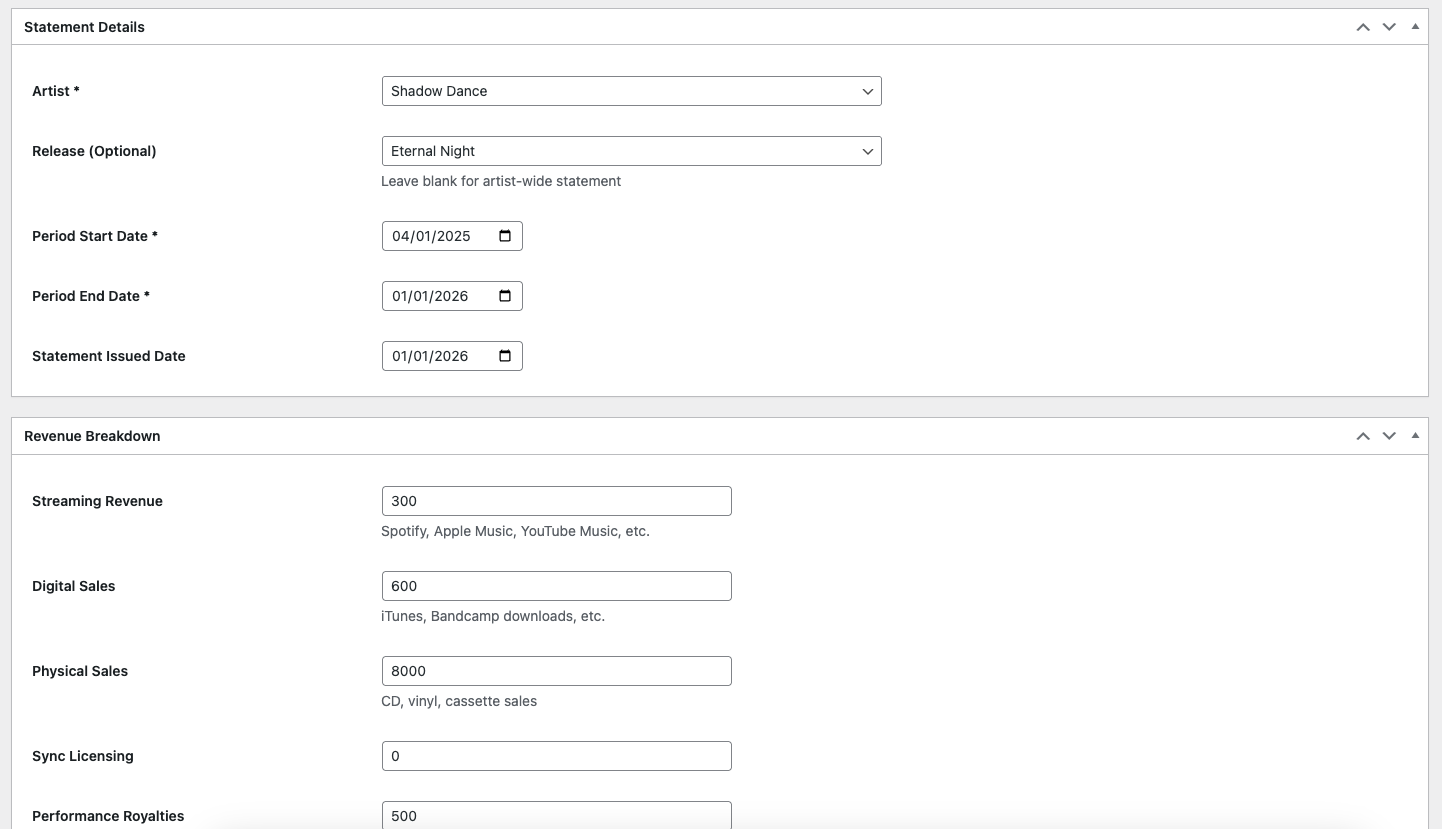Click the move-down arrow on Statement Details

pos(1389,27)
